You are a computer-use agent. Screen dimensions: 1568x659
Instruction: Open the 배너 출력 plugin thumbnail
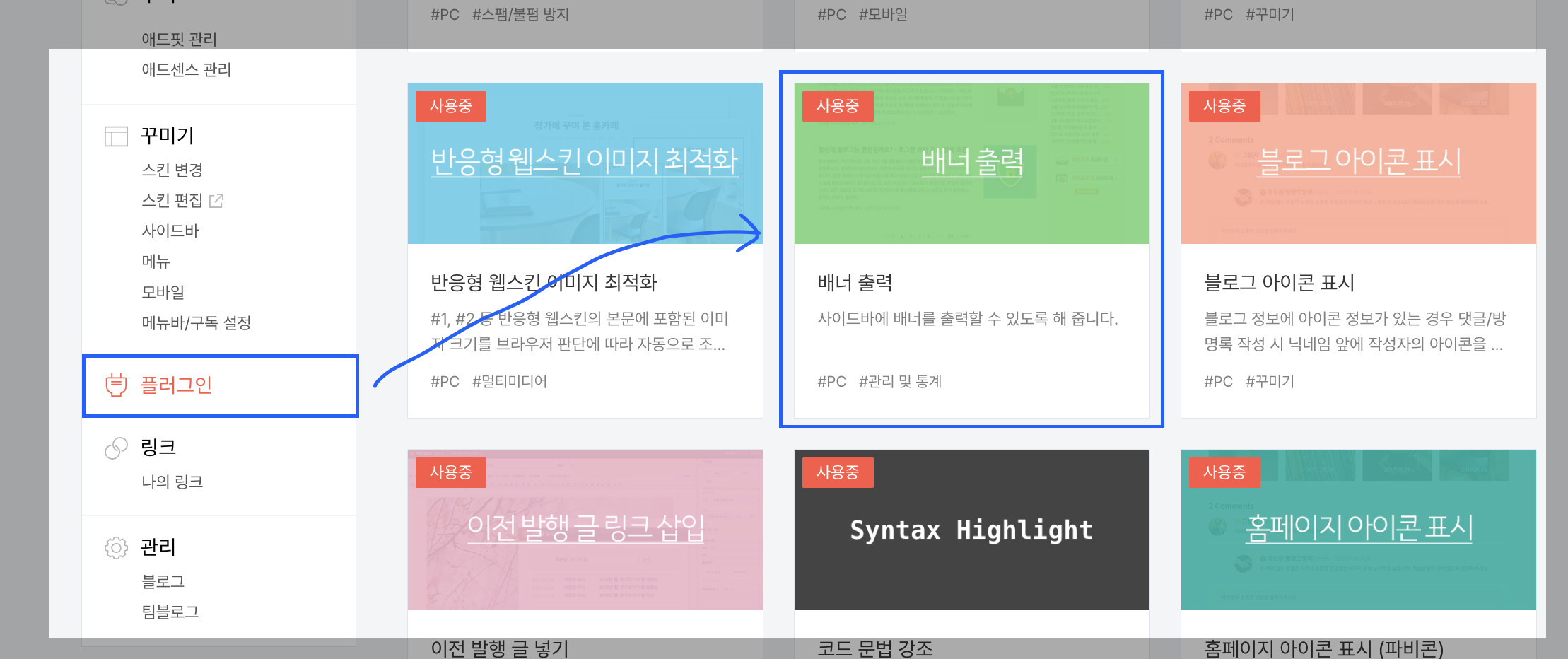click(x=972, y=163)
